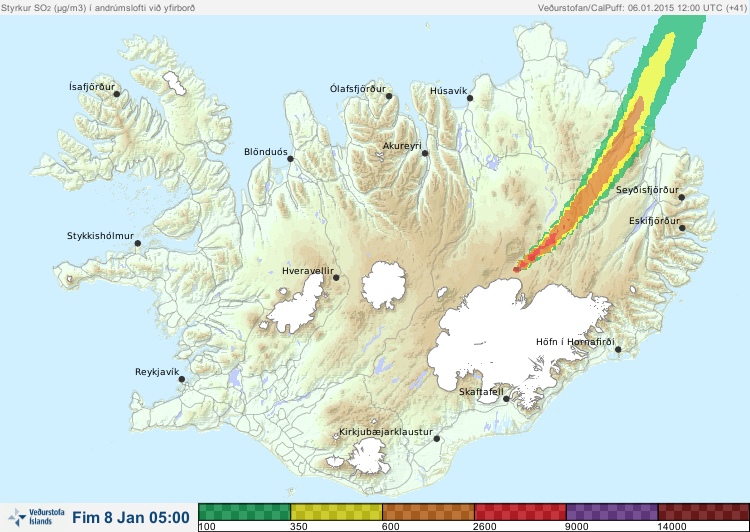
Task: Click the 'Styrkur SO2' title text
Action: (x=98, y=8)
